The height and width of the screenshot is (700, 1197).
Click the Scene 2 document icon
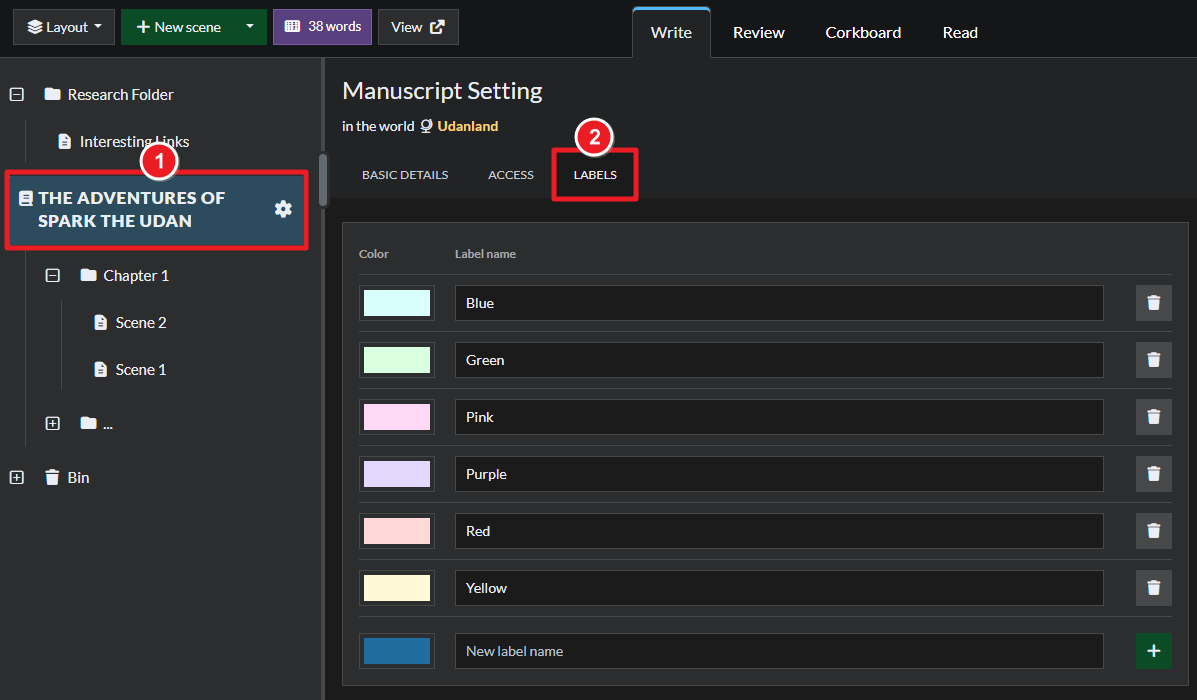pos(100,322)
